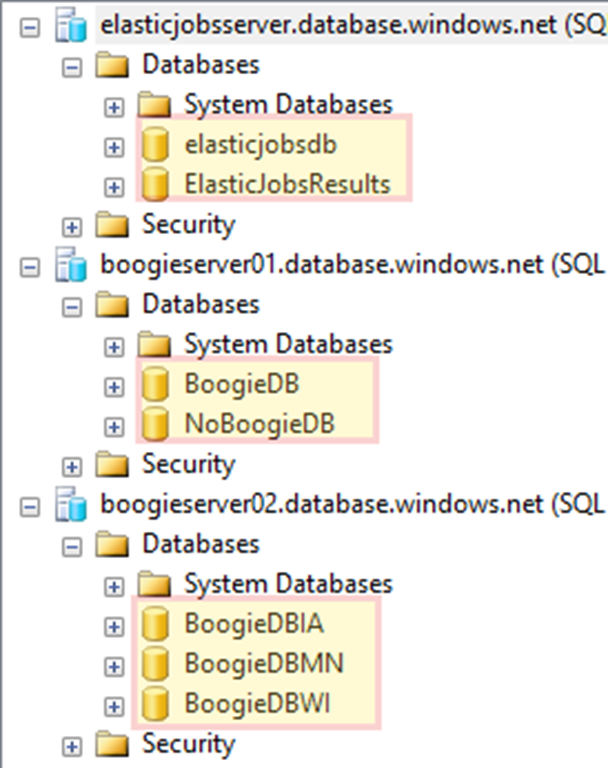This screenshot has height=768, width=608.
Task: Click the NoBoogieDB database cylinder icon
Action: pos(154,425)
